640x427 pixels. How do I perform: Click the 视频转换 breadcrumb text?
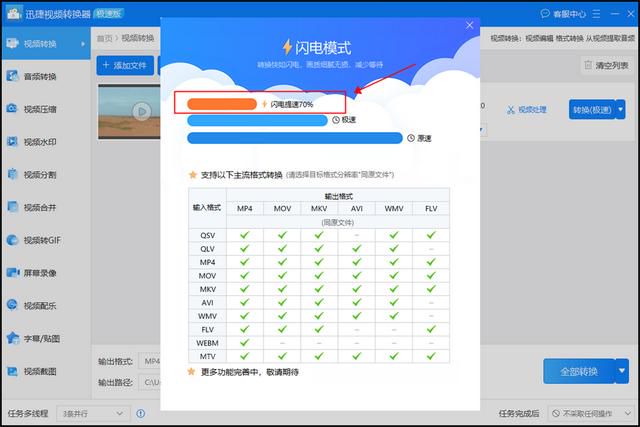(x=138, y=38)
